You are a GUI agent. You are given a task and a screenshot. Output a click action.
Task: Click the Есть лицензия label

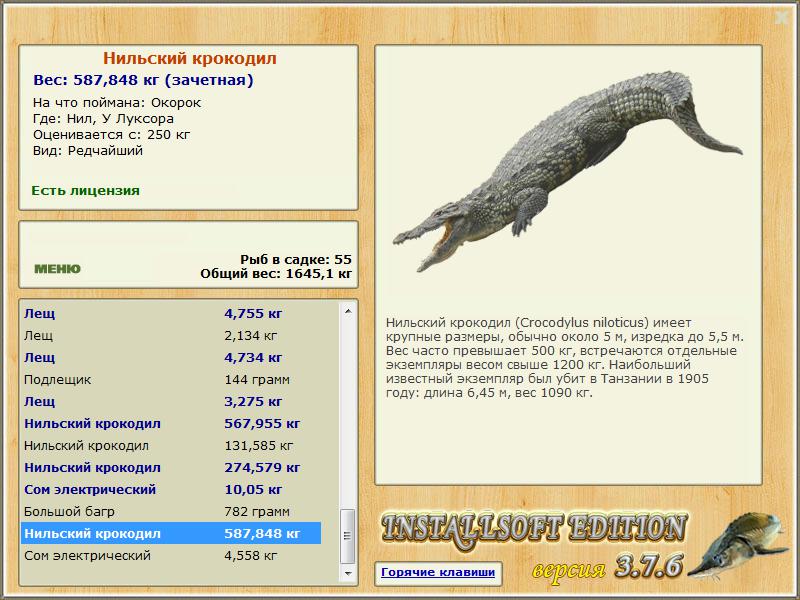point(85,190)
